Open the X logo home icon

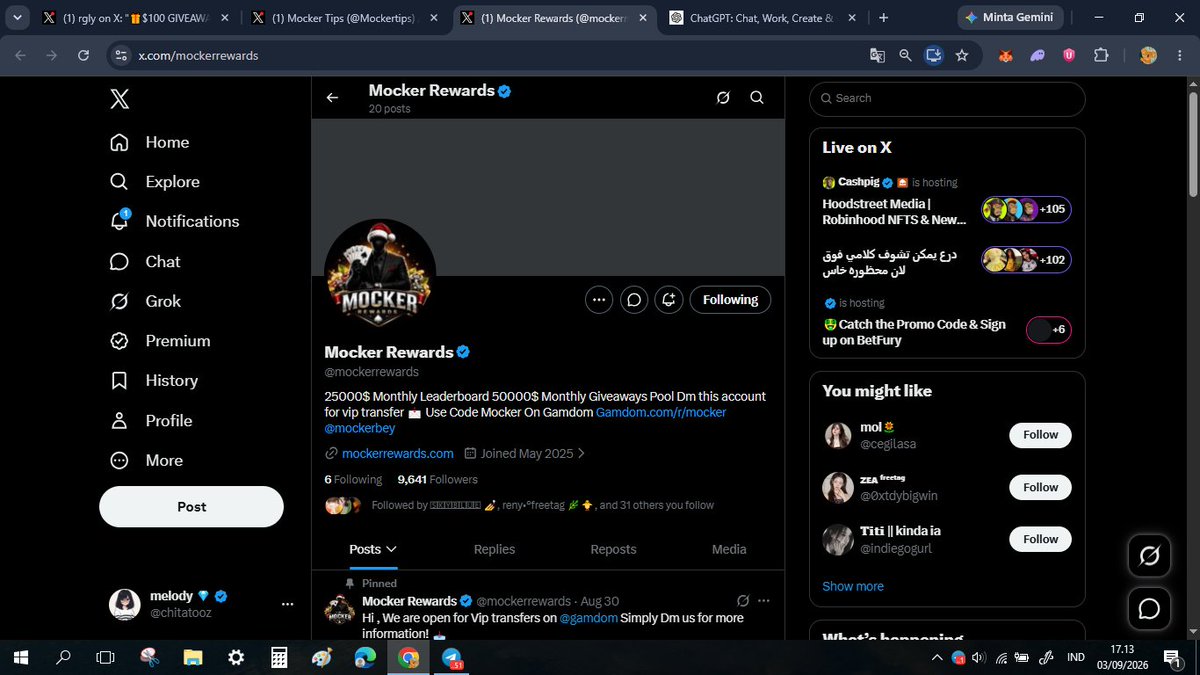click(119, 98)
